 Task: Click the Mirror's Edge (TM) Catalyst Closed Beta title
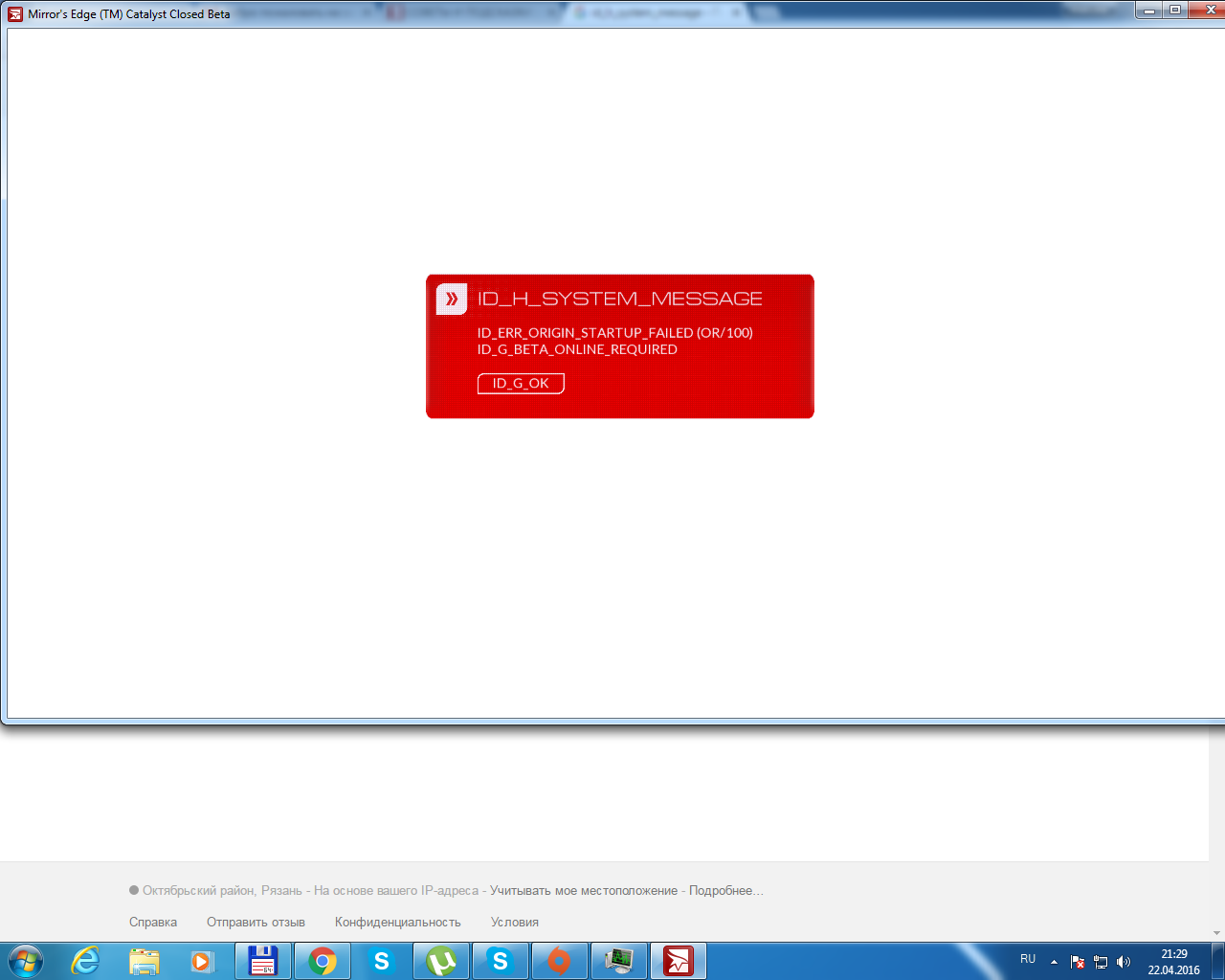tap(129, 14)
